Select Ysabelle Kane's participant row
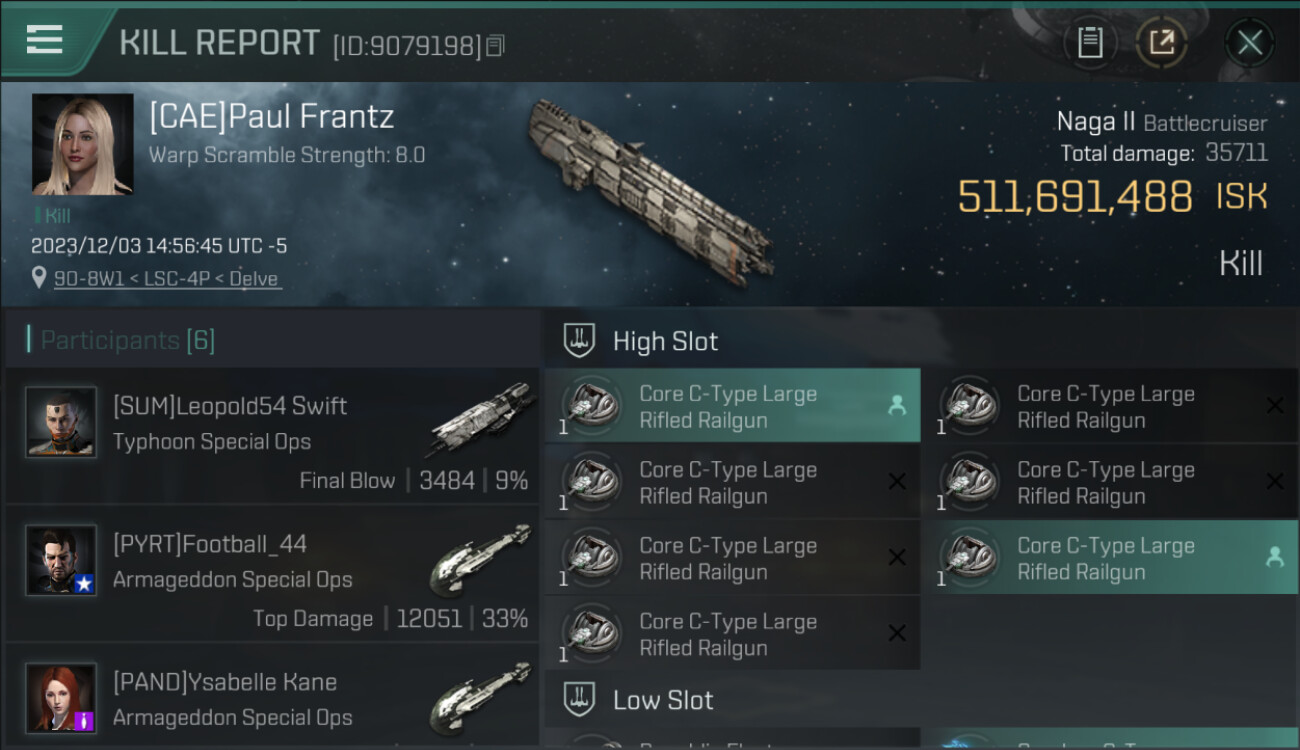Screen dimensions: 1300x750 [272, 699]
